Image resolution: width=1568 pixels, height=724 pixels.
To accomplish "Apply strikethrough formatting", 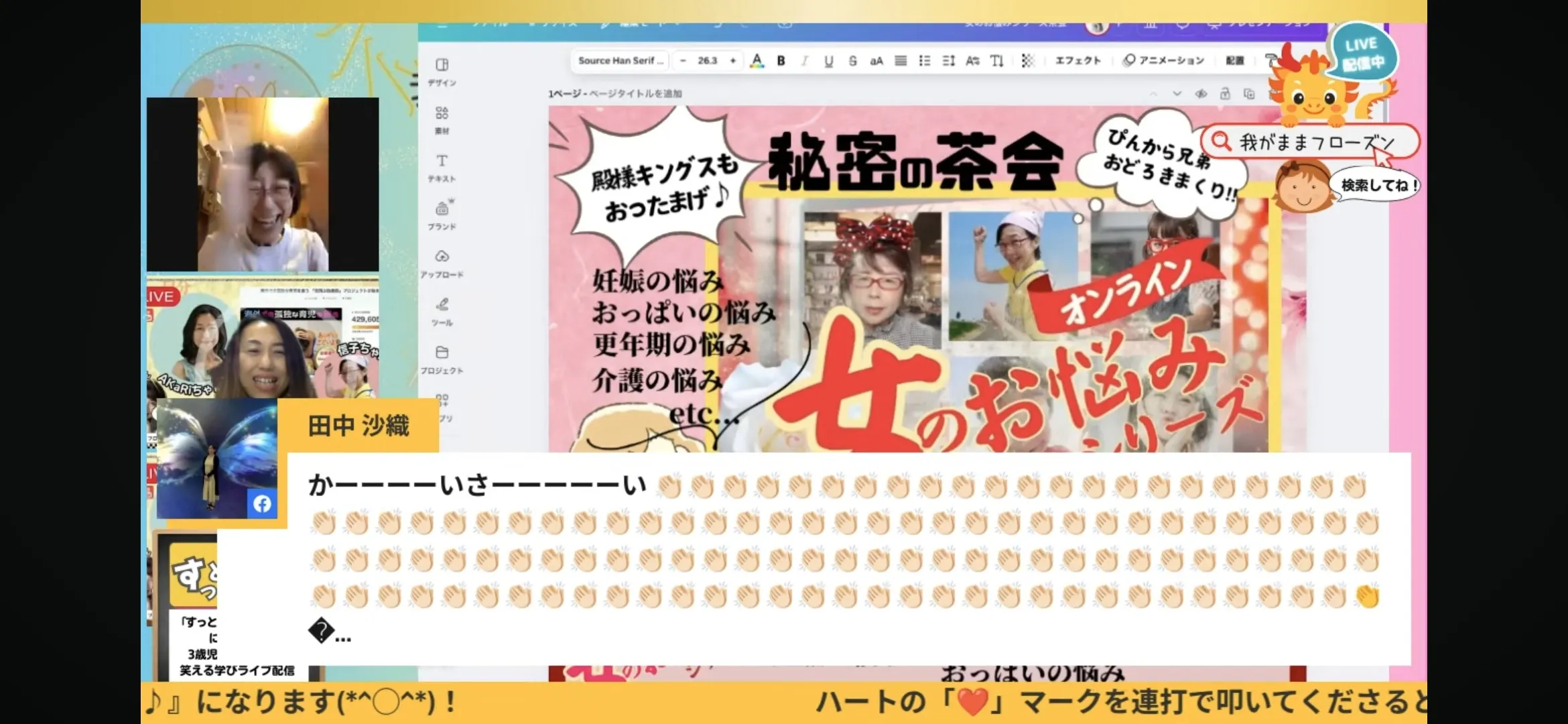I will [852, 61].
